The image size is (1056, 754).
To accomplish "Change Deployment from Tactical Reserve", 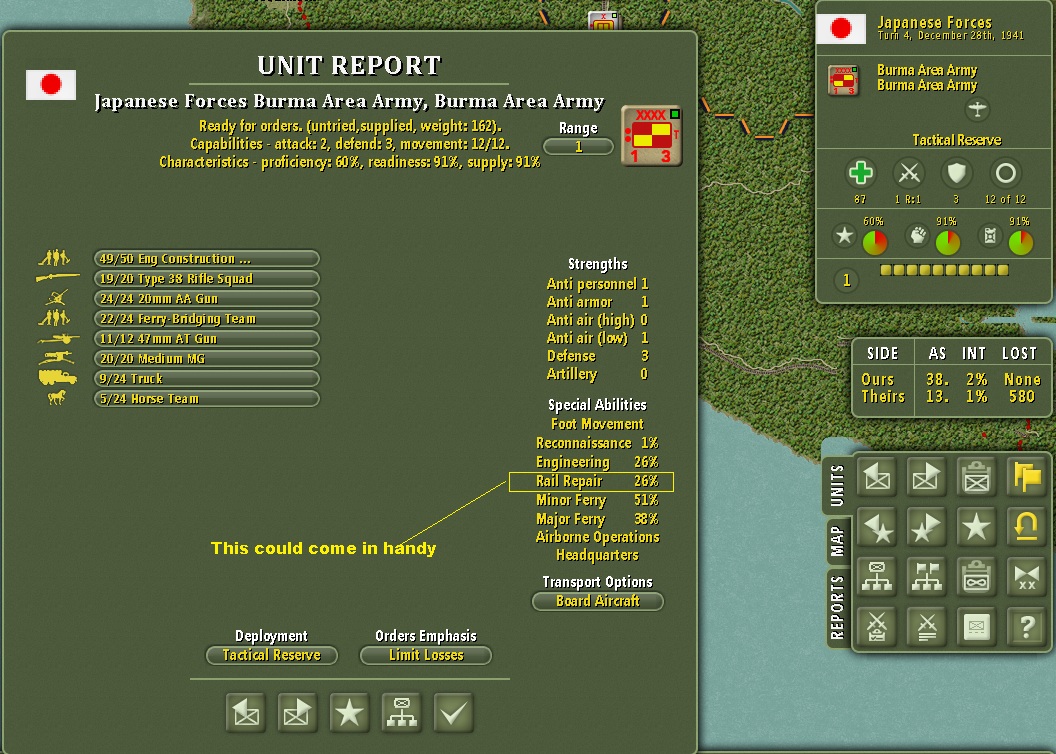I will (271, 655).
